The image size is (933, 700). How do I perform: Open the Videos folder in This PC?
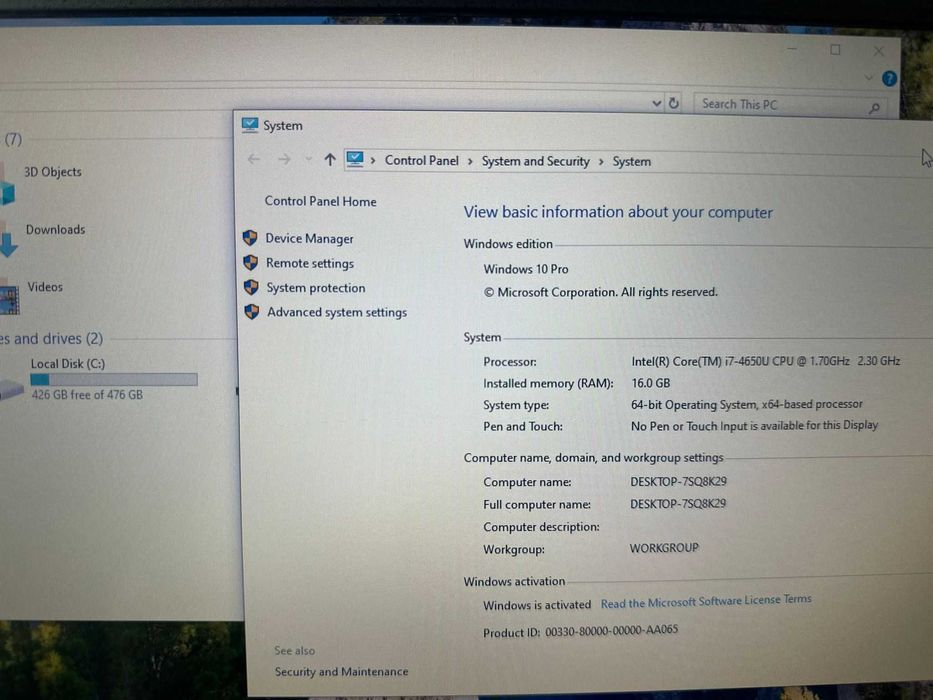tap(45, 286)
